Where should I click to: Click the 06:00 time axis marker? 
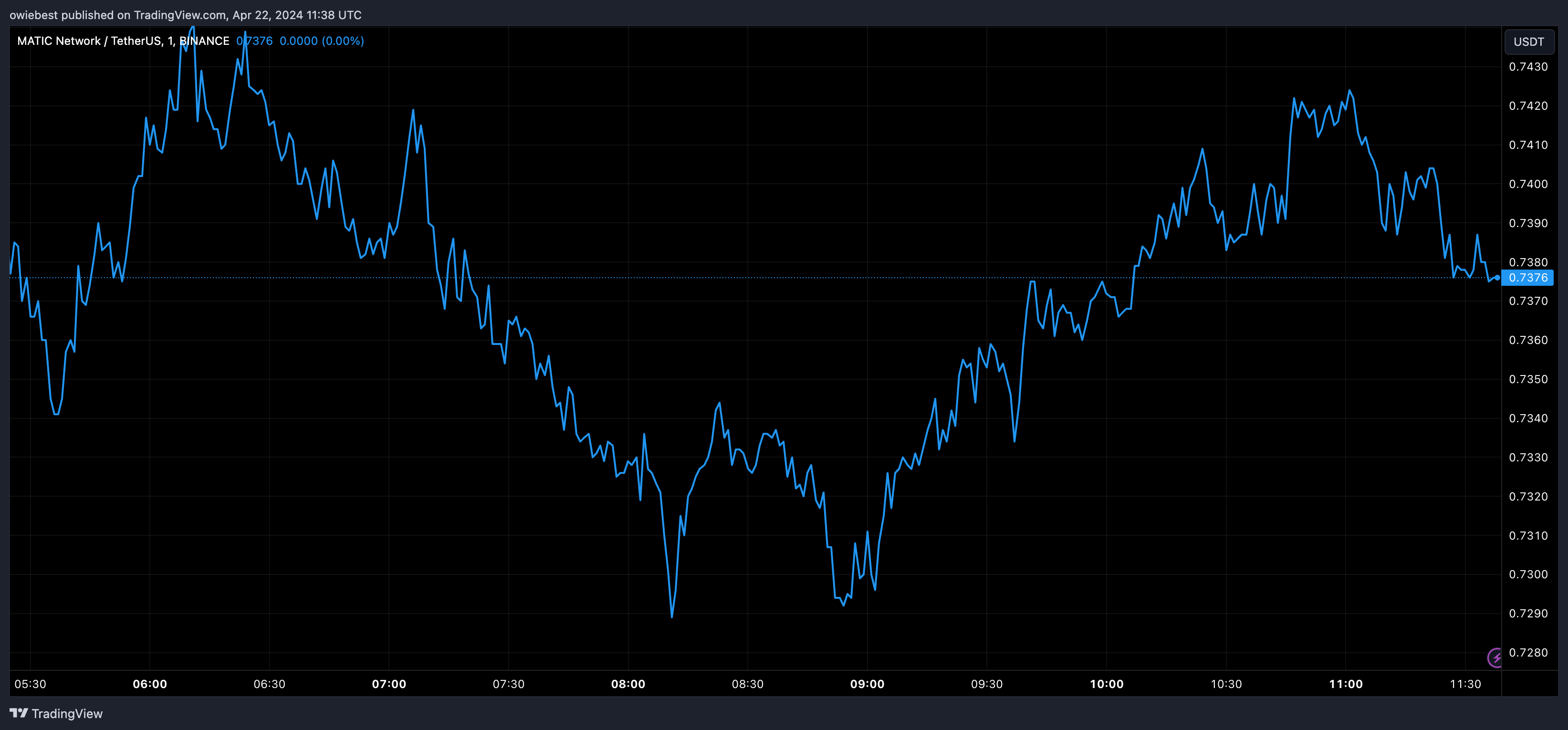[150, 684]
